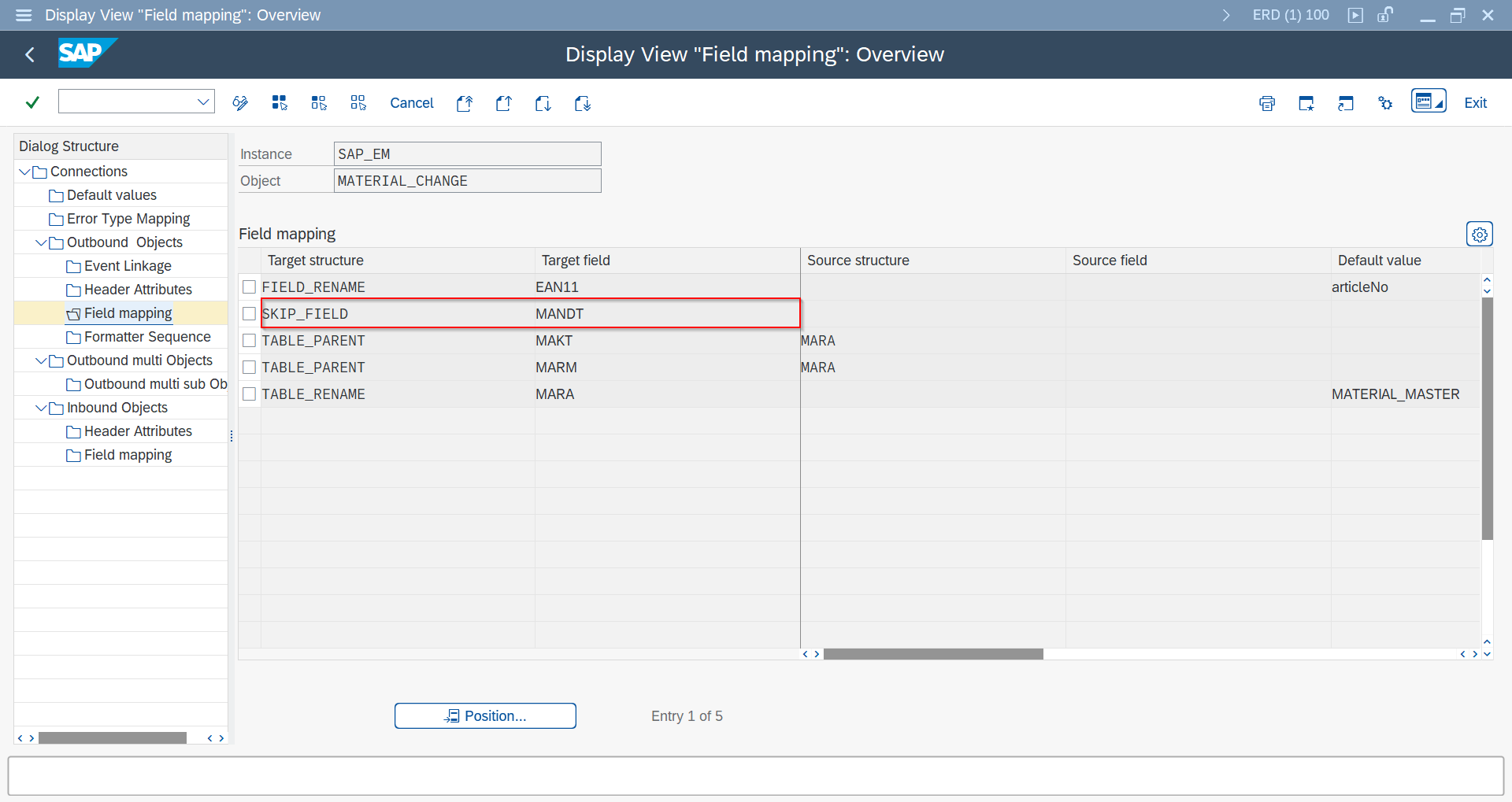This screenshot has height=802, width=1512.
Task: Click the Dialog Structure panel header
Action: [120, 146]
